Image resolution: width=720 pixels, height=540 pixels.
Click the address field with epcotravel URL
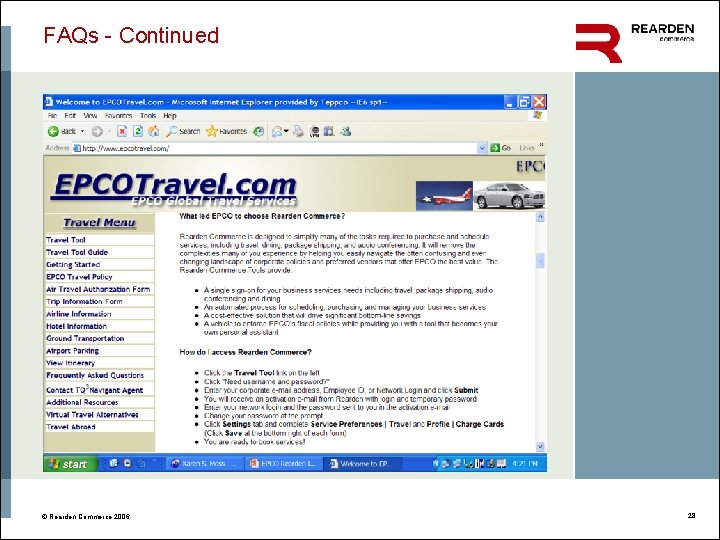click(276, 148)
